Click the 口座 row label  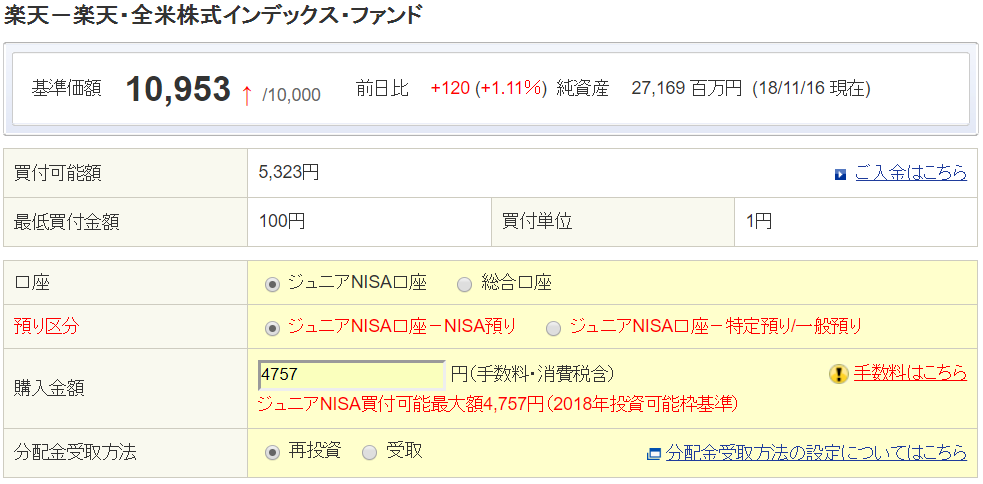(x=31, y=283)
